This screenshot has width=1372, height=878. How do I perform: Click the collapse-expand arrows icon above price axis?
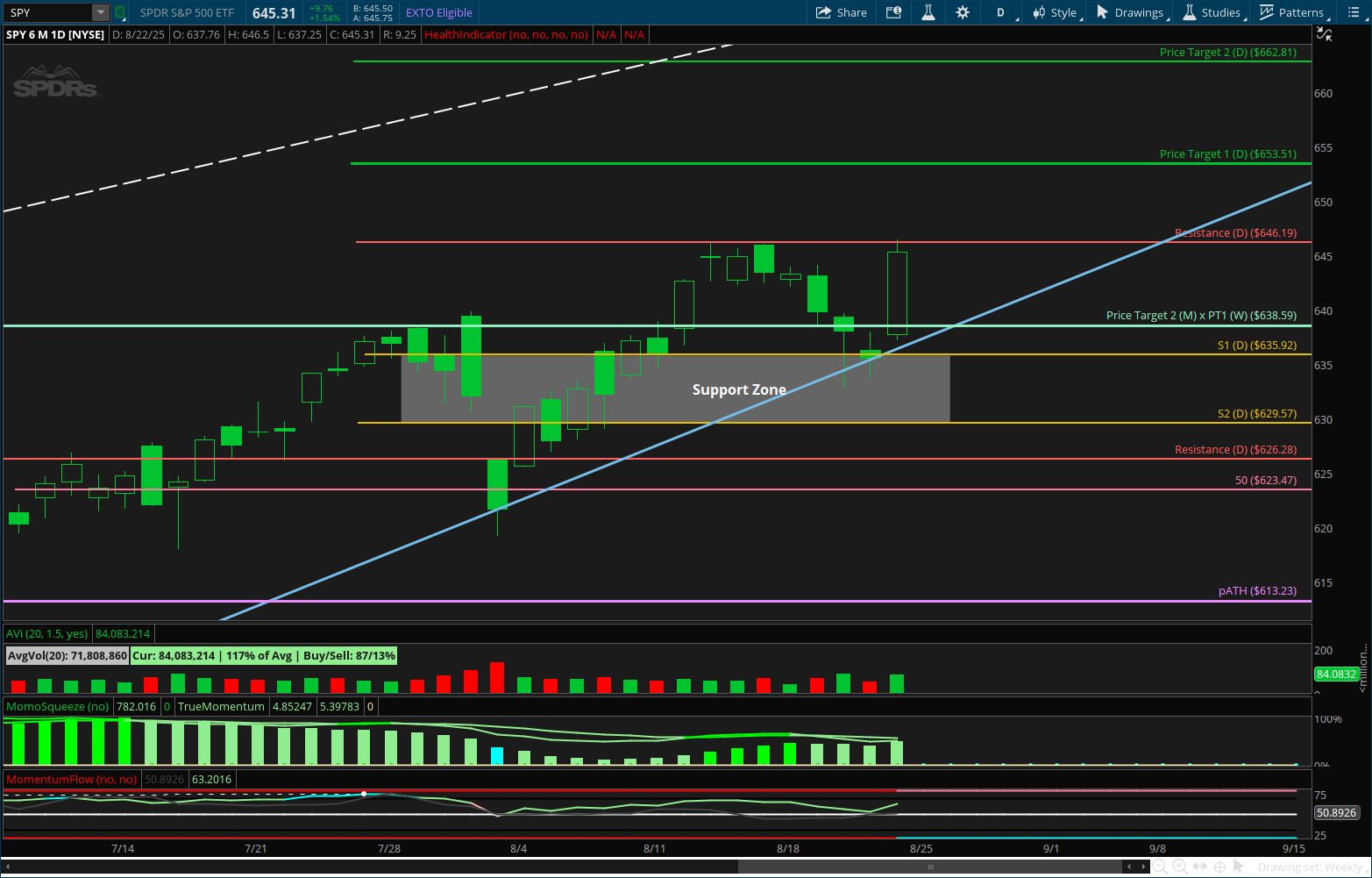click(x=1325, y=34)
